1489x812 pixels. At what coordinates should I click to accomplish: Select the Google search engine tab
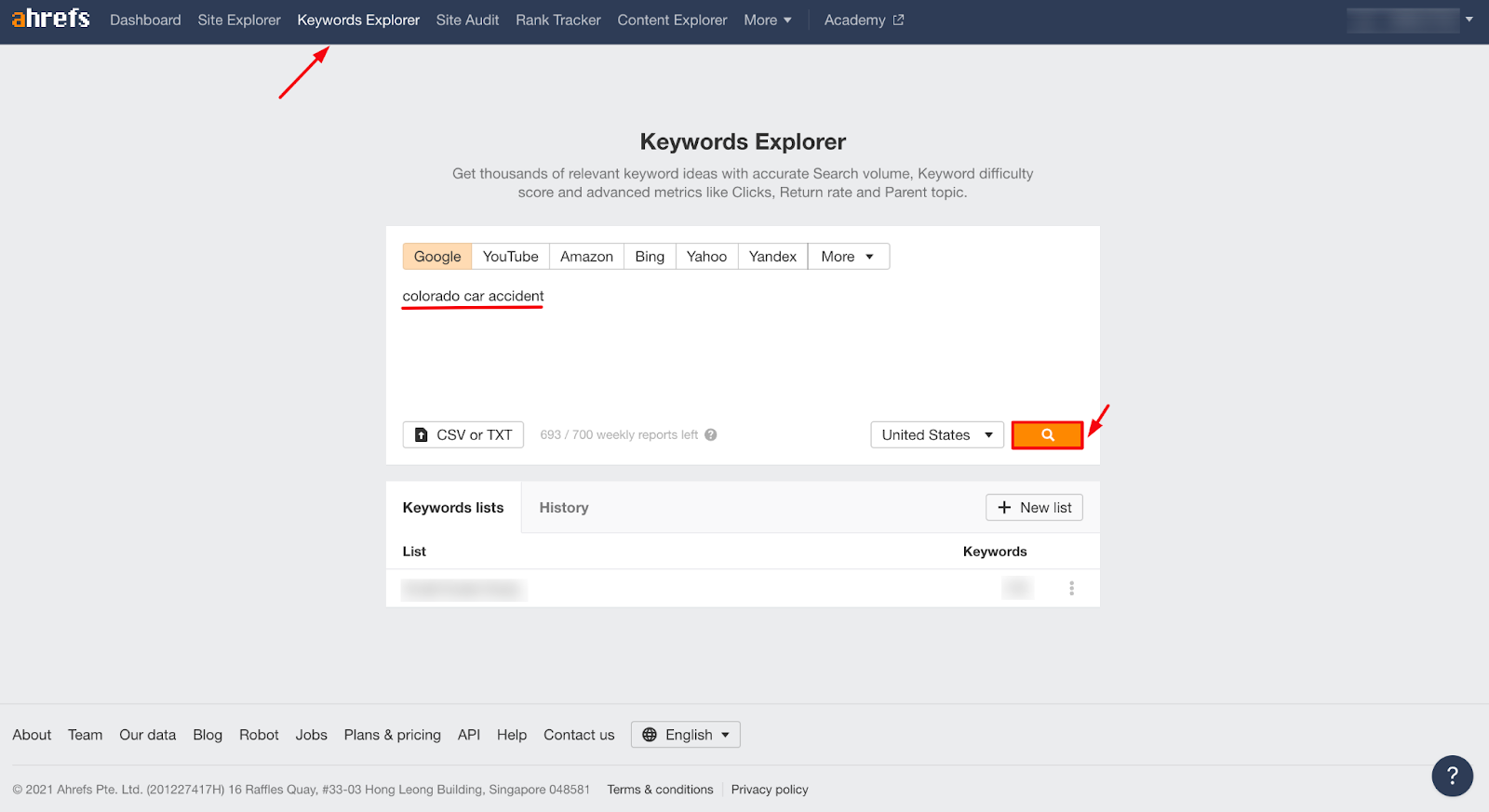coord(437,257)
